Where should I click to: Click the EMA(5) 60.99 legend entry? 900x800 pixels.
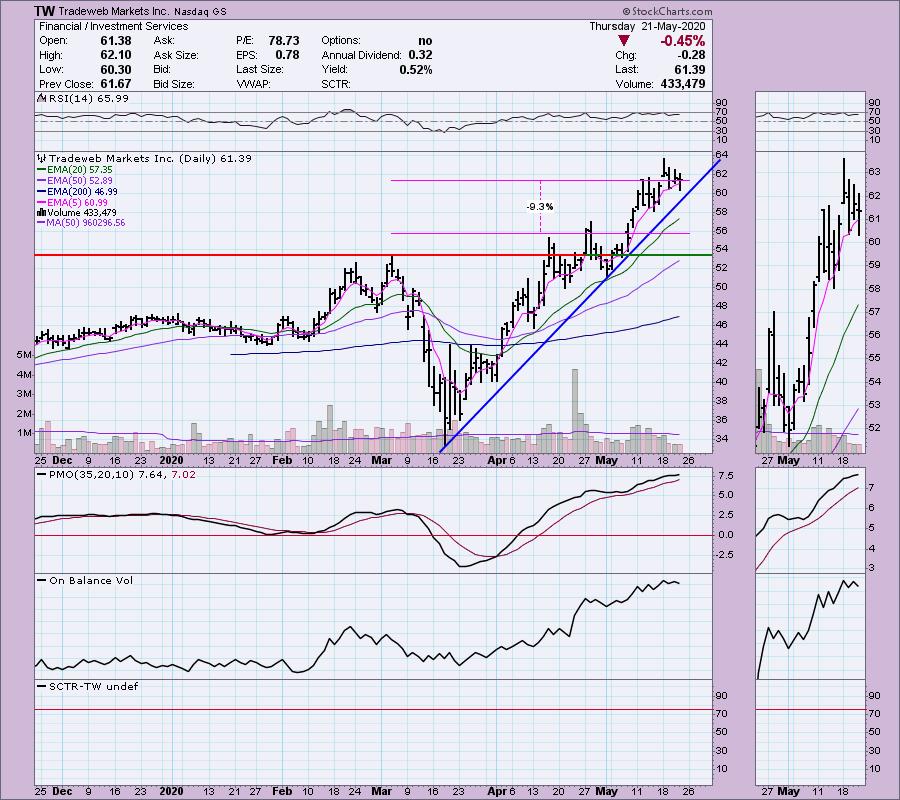click(72, 203)
